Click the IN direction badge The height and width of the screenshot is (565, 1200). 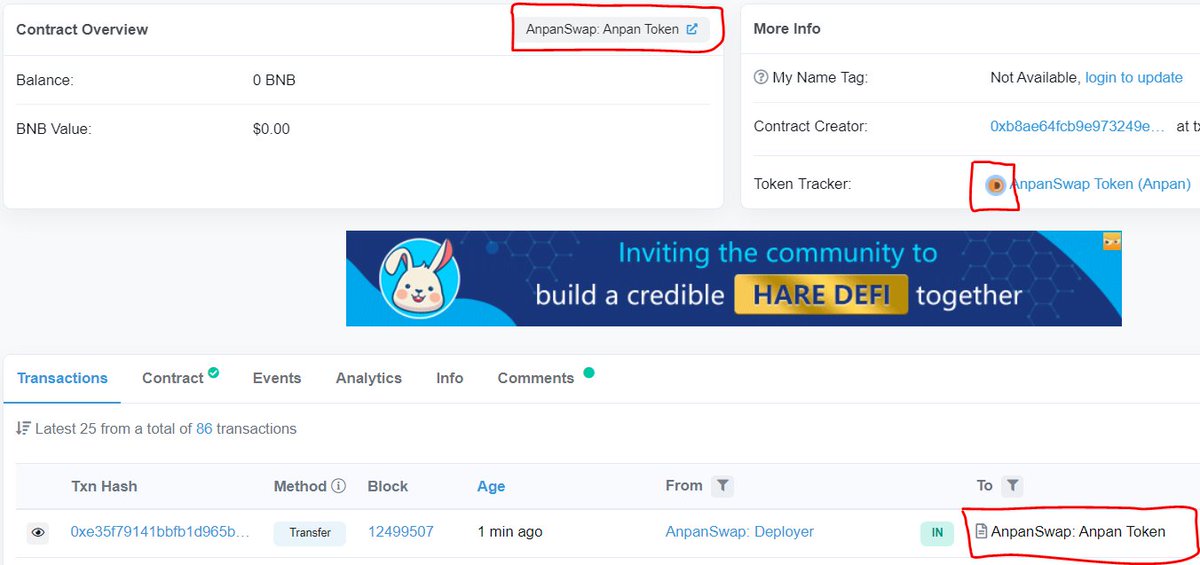click(937, 533)
